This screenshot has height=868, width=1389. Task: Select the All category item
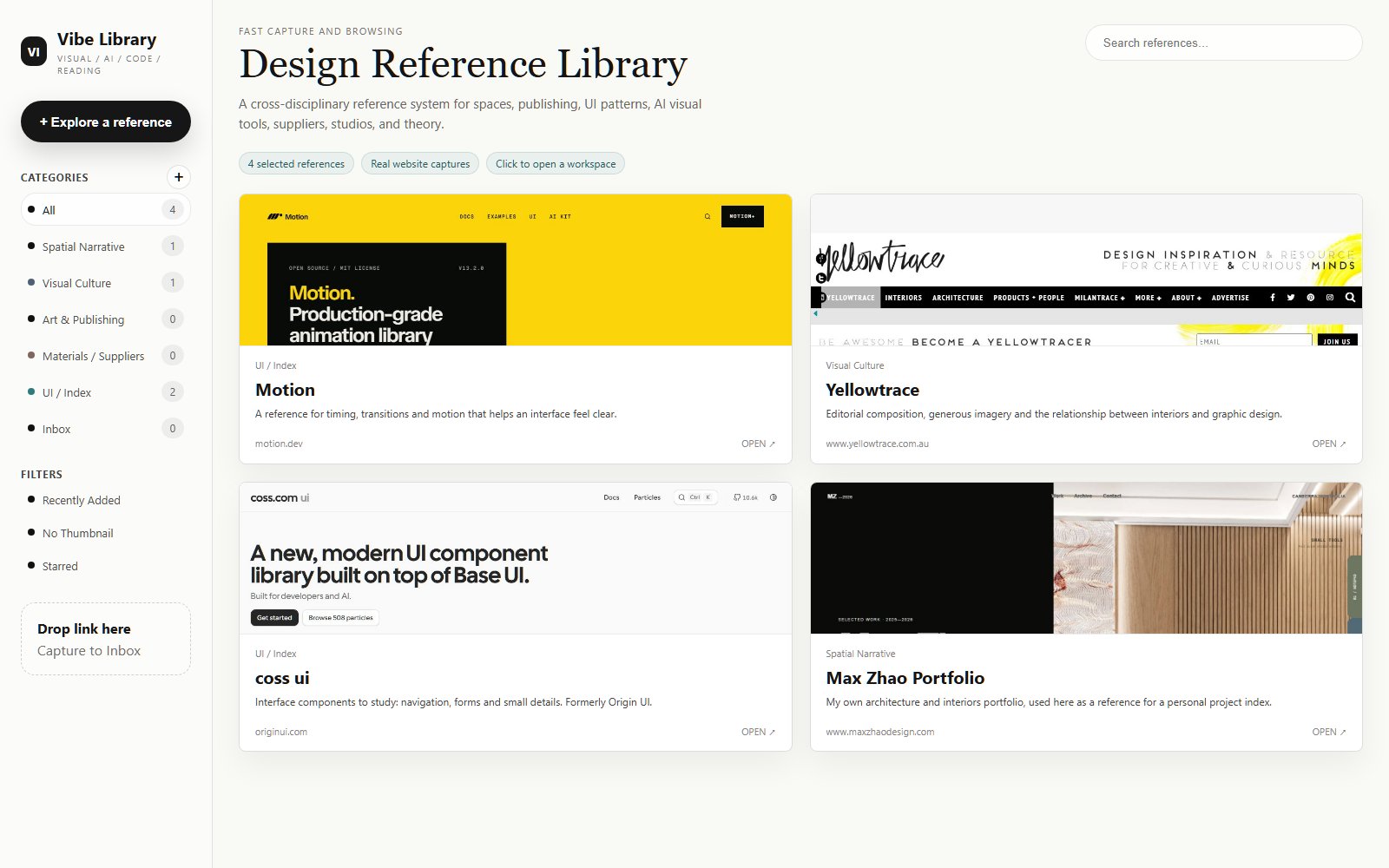(x=106, y=210)
